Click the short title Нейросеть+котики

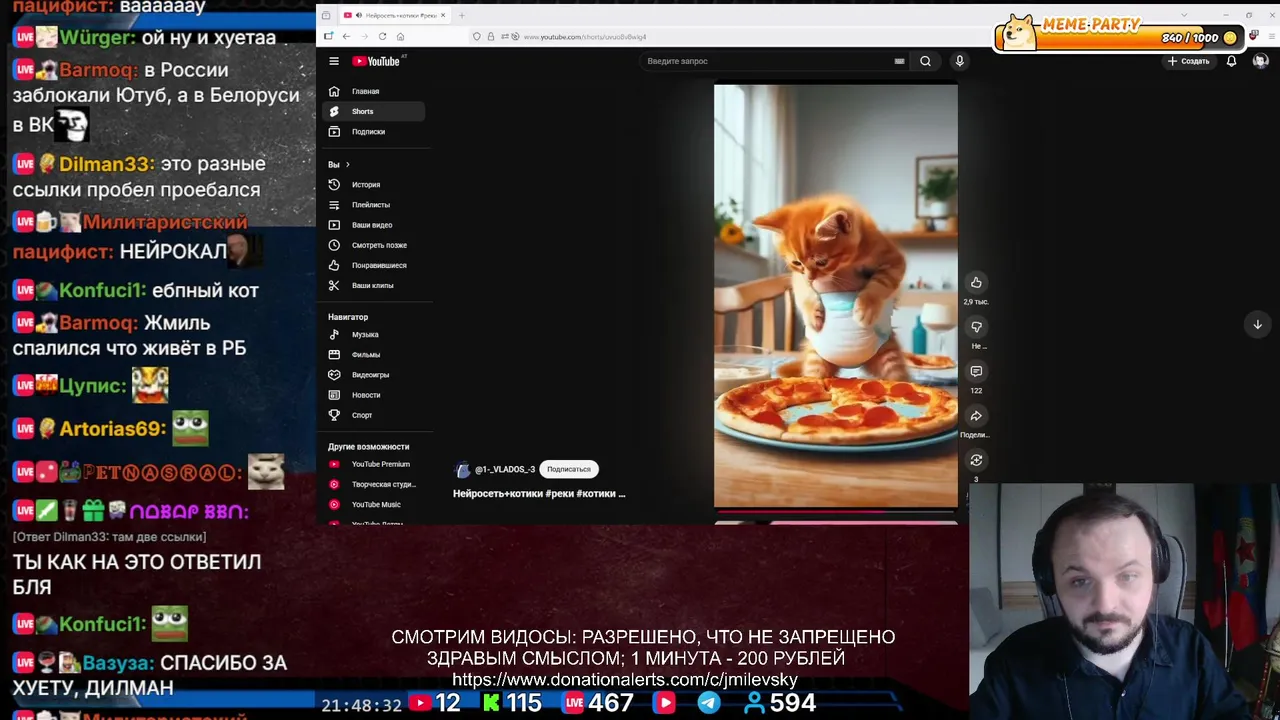pyautogui.click(x=539, y=493)
